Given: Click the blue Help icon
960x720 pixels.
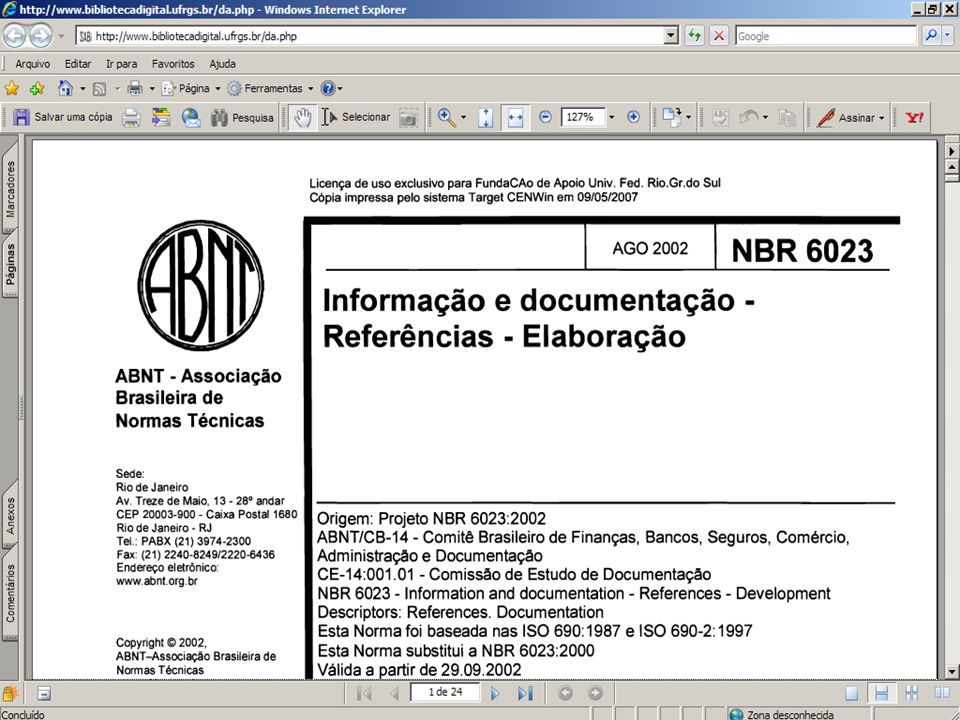Looking at the screenshot, I should [x=328, y=88].
